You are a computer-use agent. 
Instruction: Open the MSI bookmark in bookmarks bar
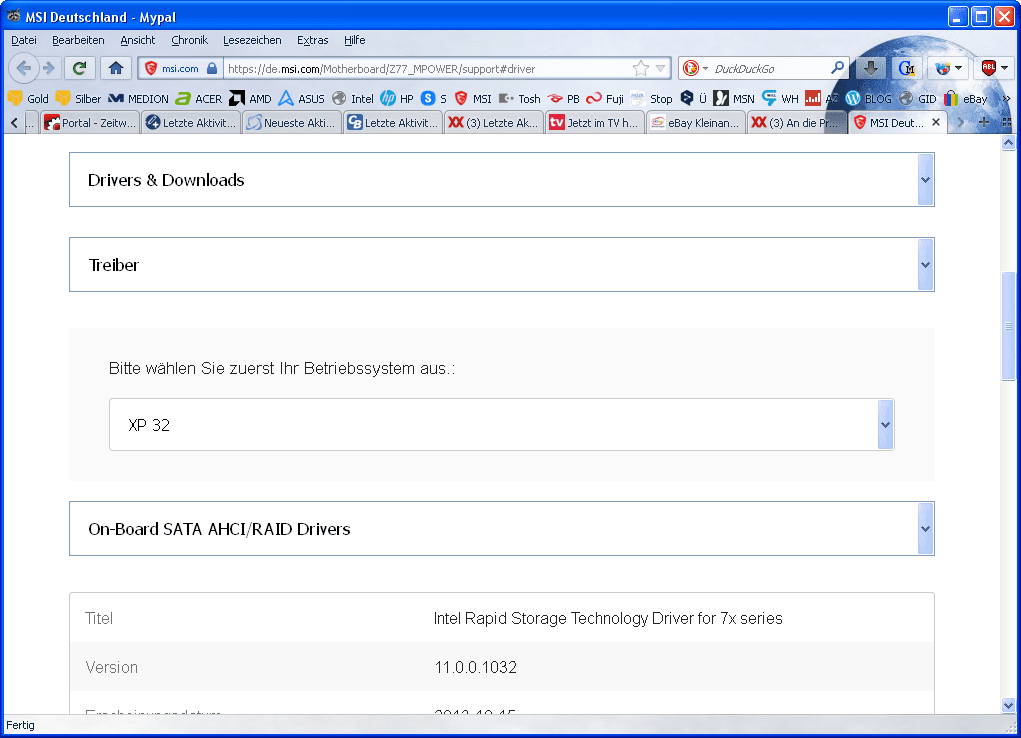click(473, 99)
